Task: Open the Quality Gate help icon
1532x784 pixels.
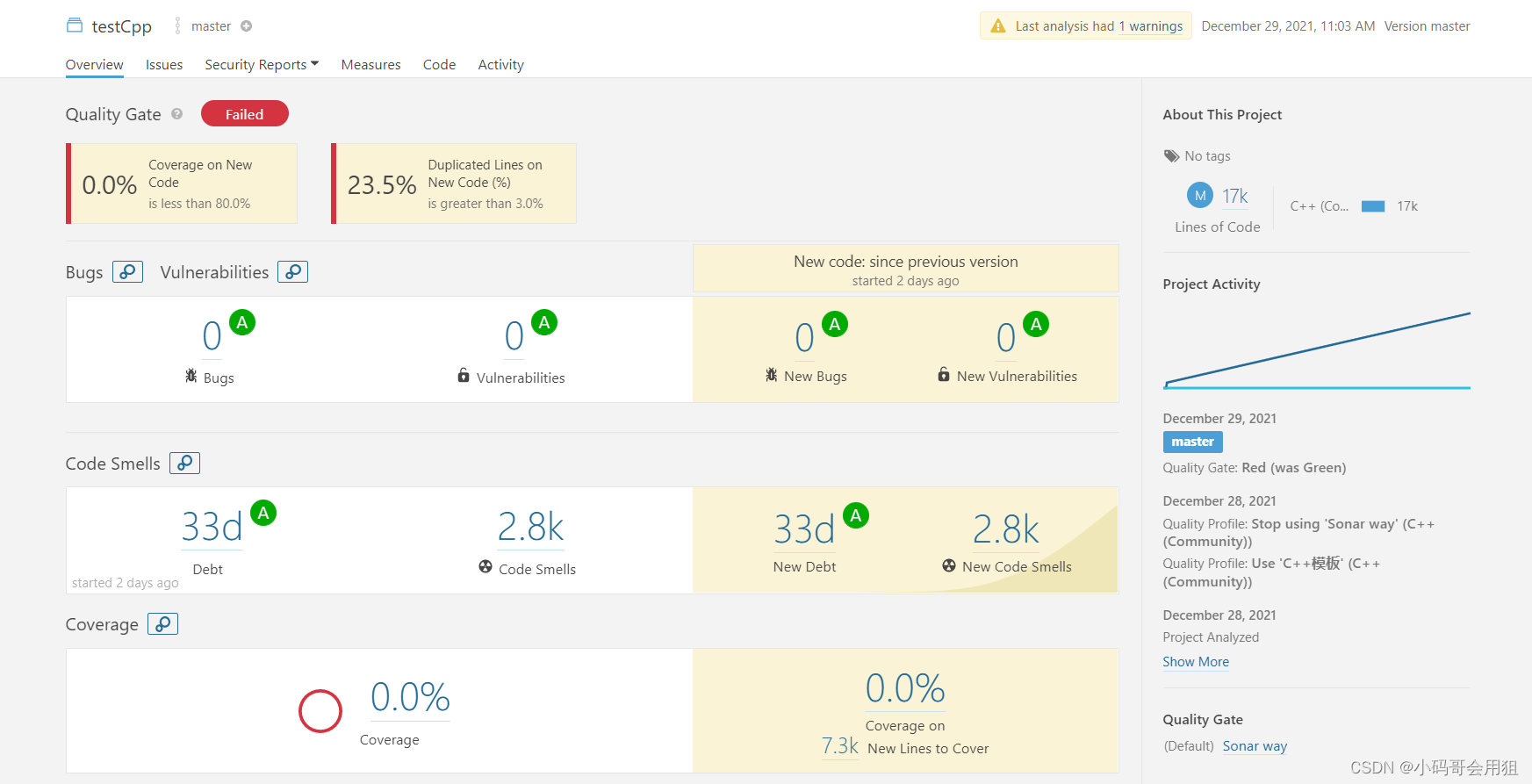Action: 177,114
